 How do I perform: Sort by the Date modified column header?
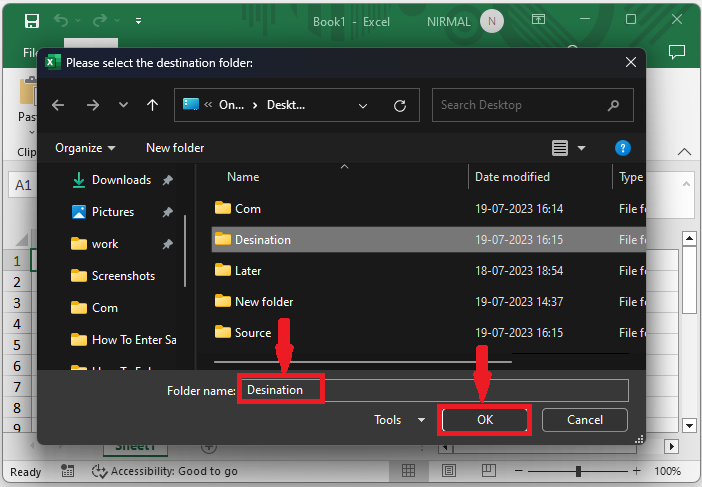(x=512, y=177)
